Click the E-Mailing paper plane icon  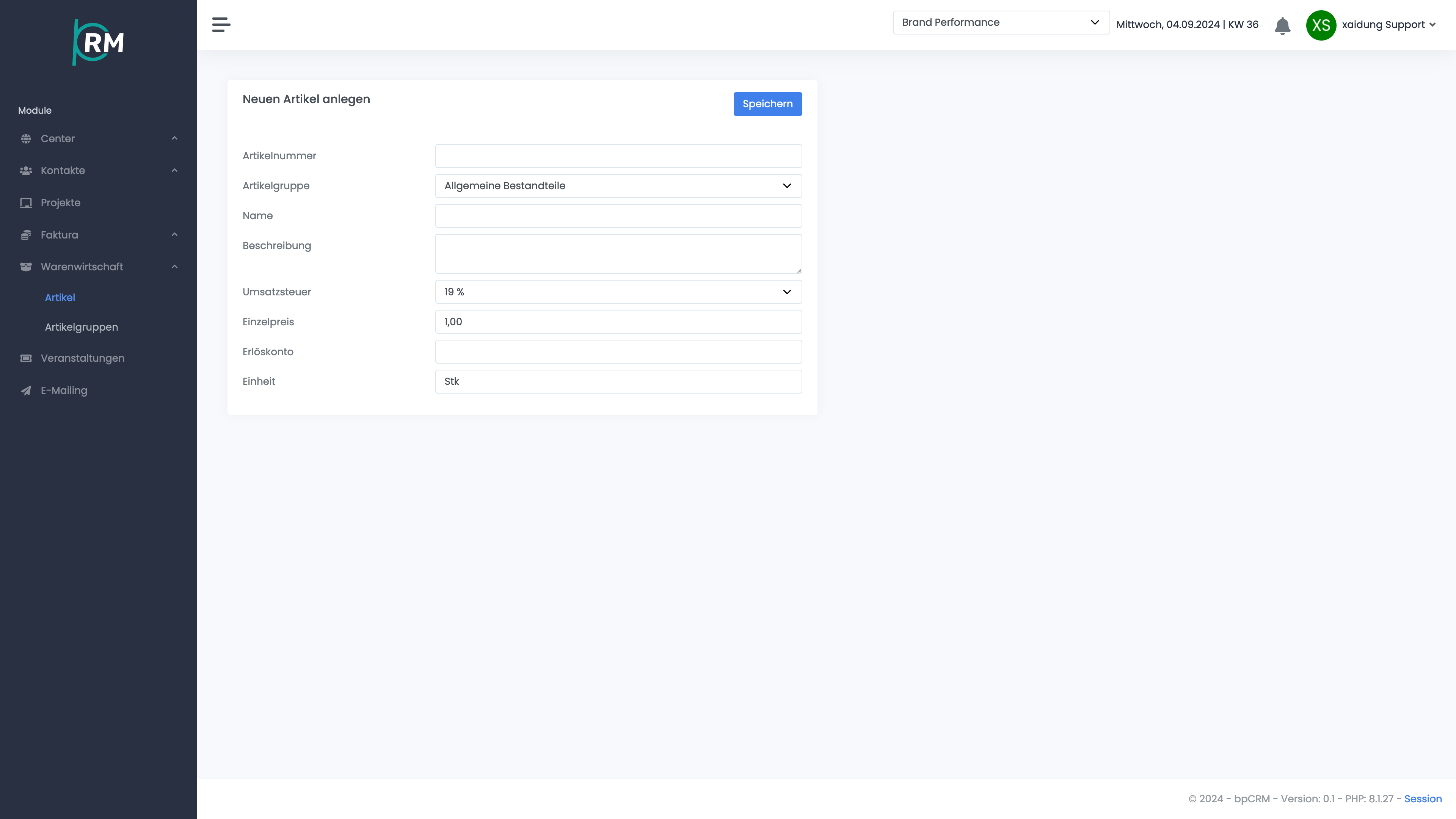tap(26, 391)
